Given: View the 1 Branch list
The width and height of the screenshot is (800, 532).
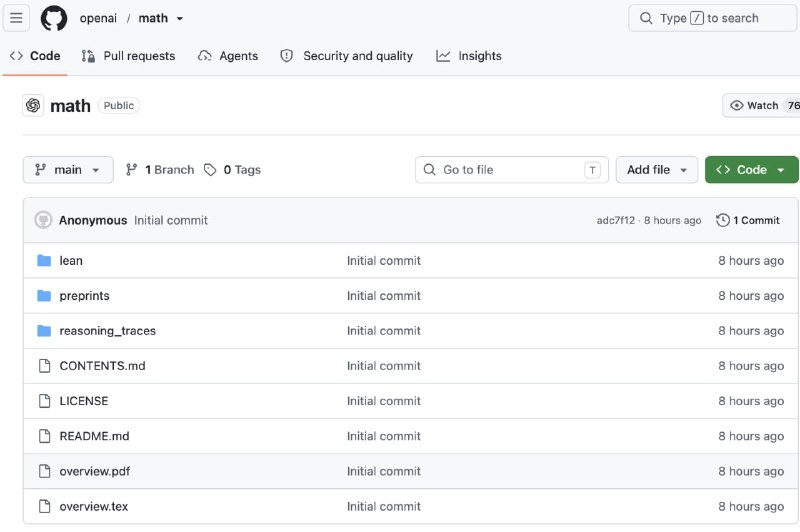Looking at the screenshot, I should click(160, 170).
